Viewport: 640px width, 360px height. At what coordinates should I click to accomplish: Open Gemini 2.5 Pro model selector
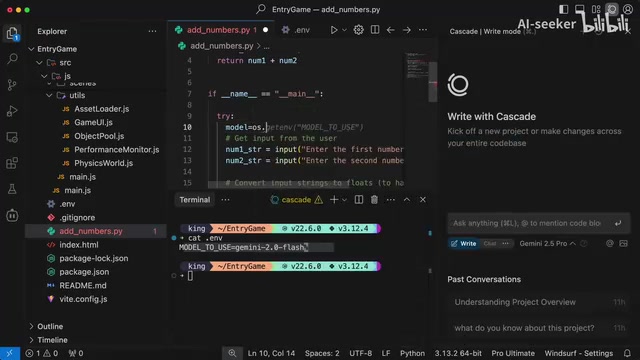pos(547,244)
